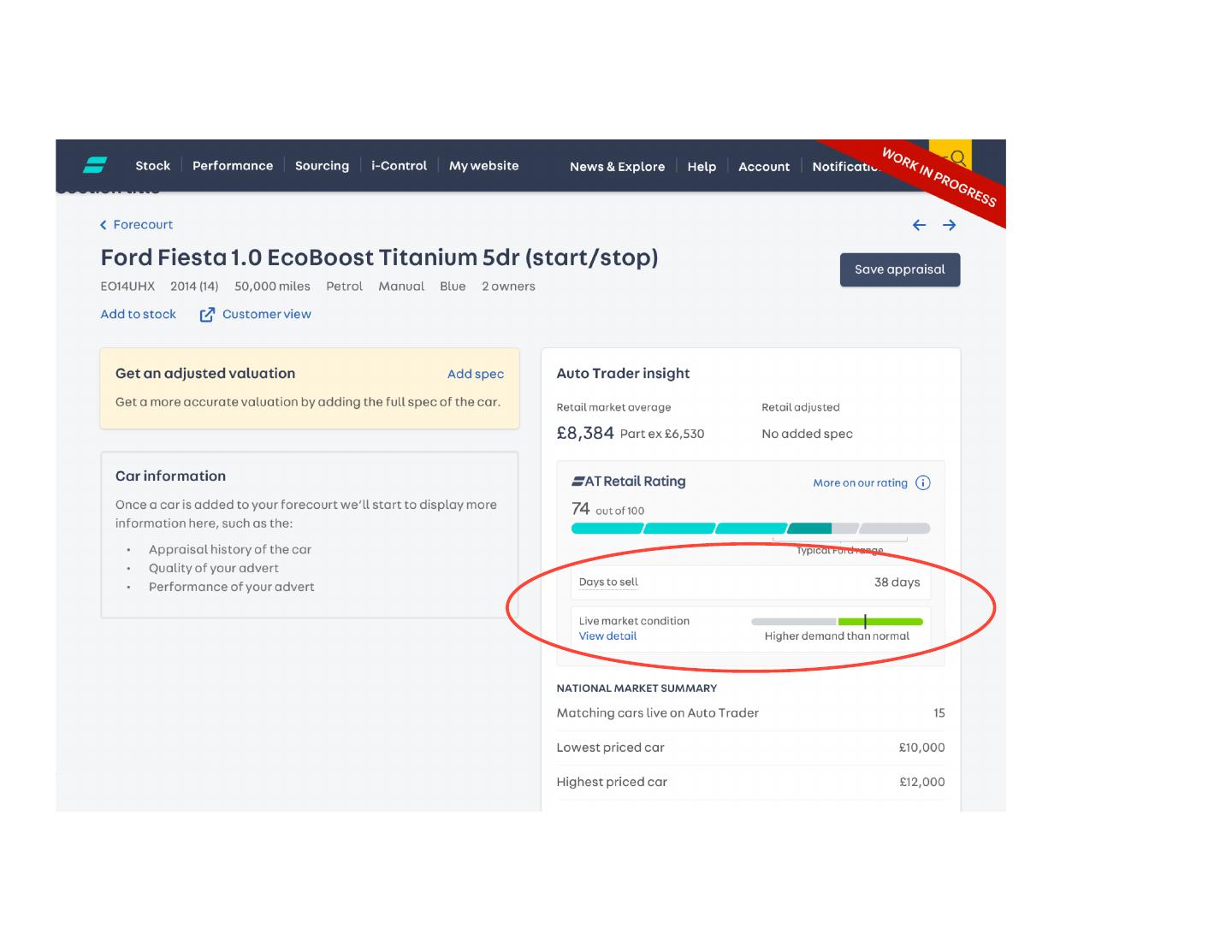Click the £10,000 lowest price value
The width and height of the screenshot is (1232, 952).
[x=922, y=747]
